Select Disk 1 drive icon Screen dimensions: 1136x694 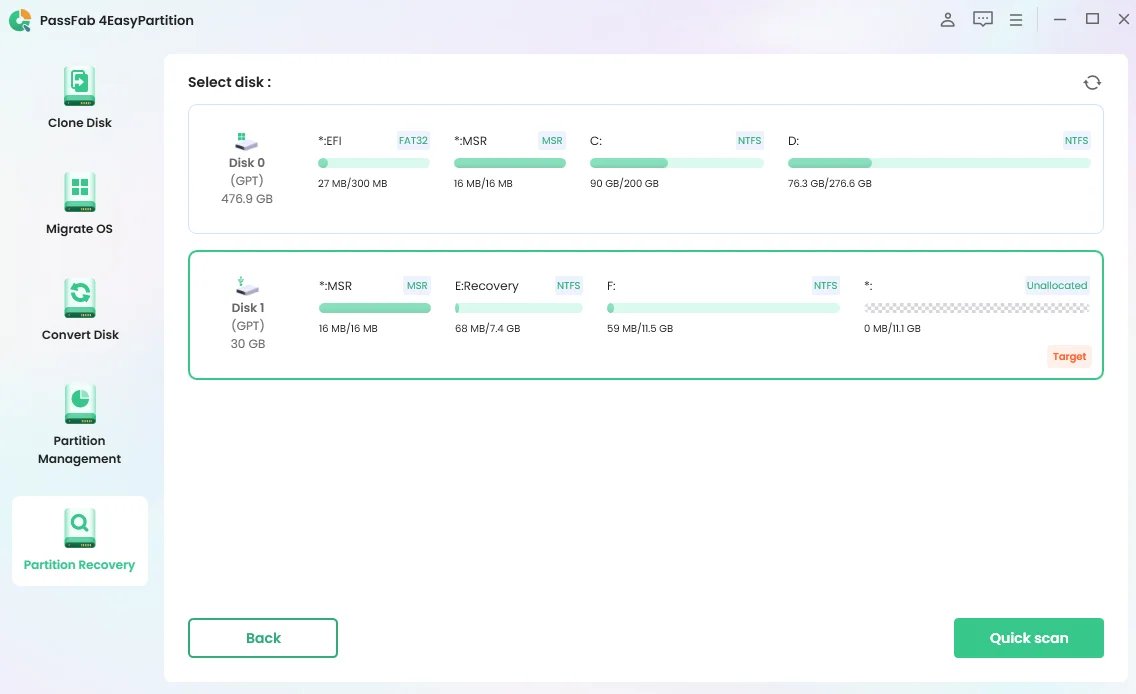(246, 287)
